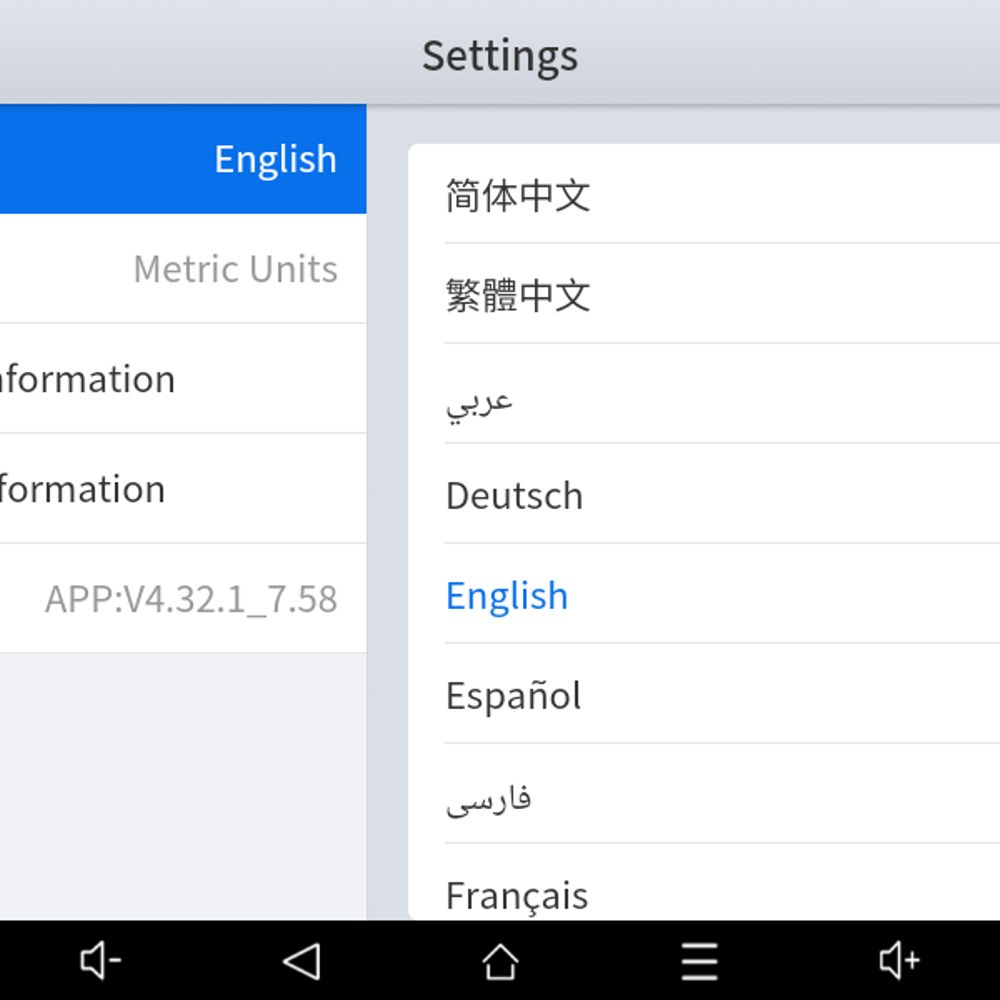Open the information row below Metric Units
This screenshot has height=1000, width=1000.
point(183,379)
